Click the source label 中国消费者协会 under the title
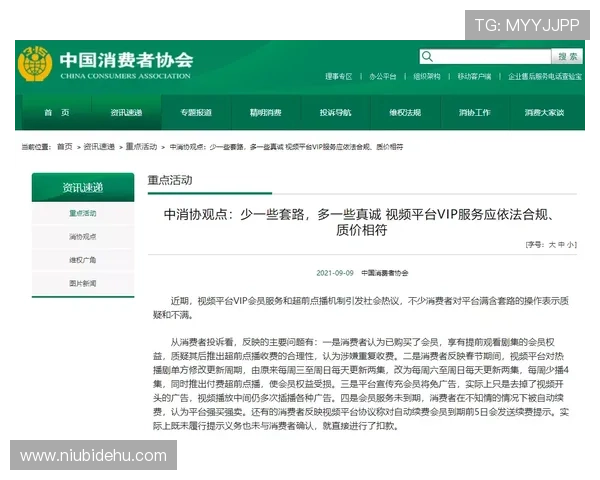 [x=385, y=273]
